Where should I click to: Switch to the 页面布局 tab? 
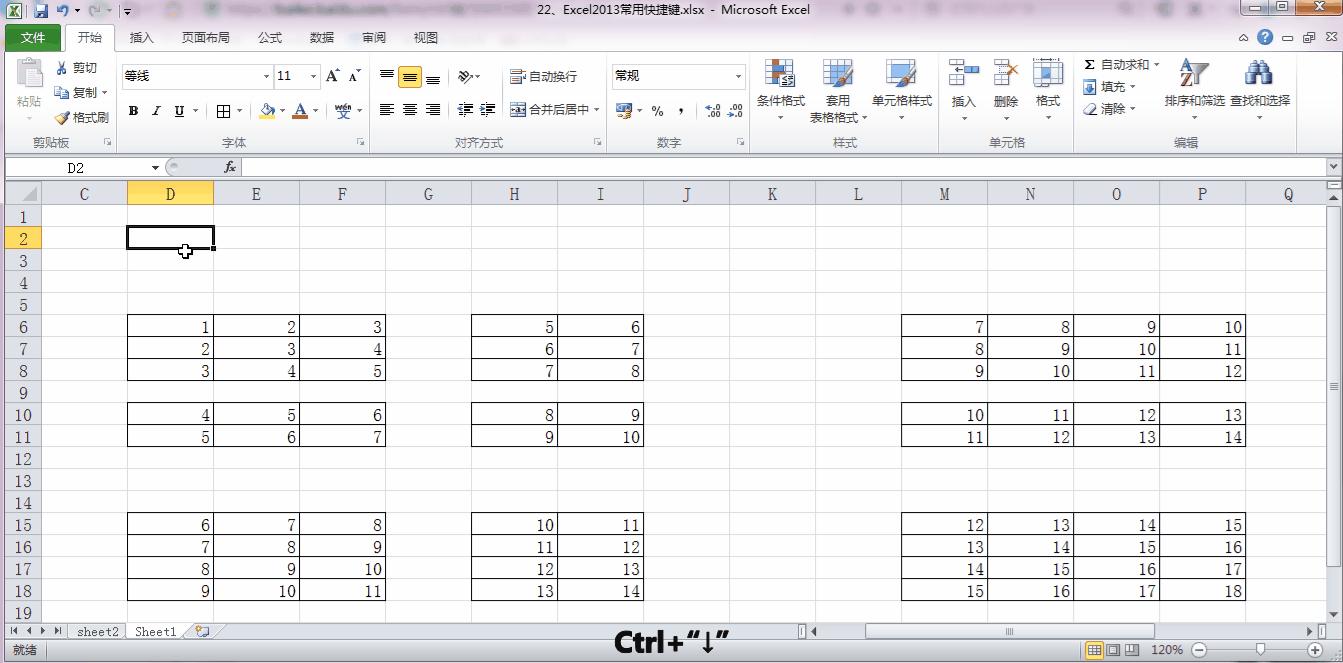point(205,38)
